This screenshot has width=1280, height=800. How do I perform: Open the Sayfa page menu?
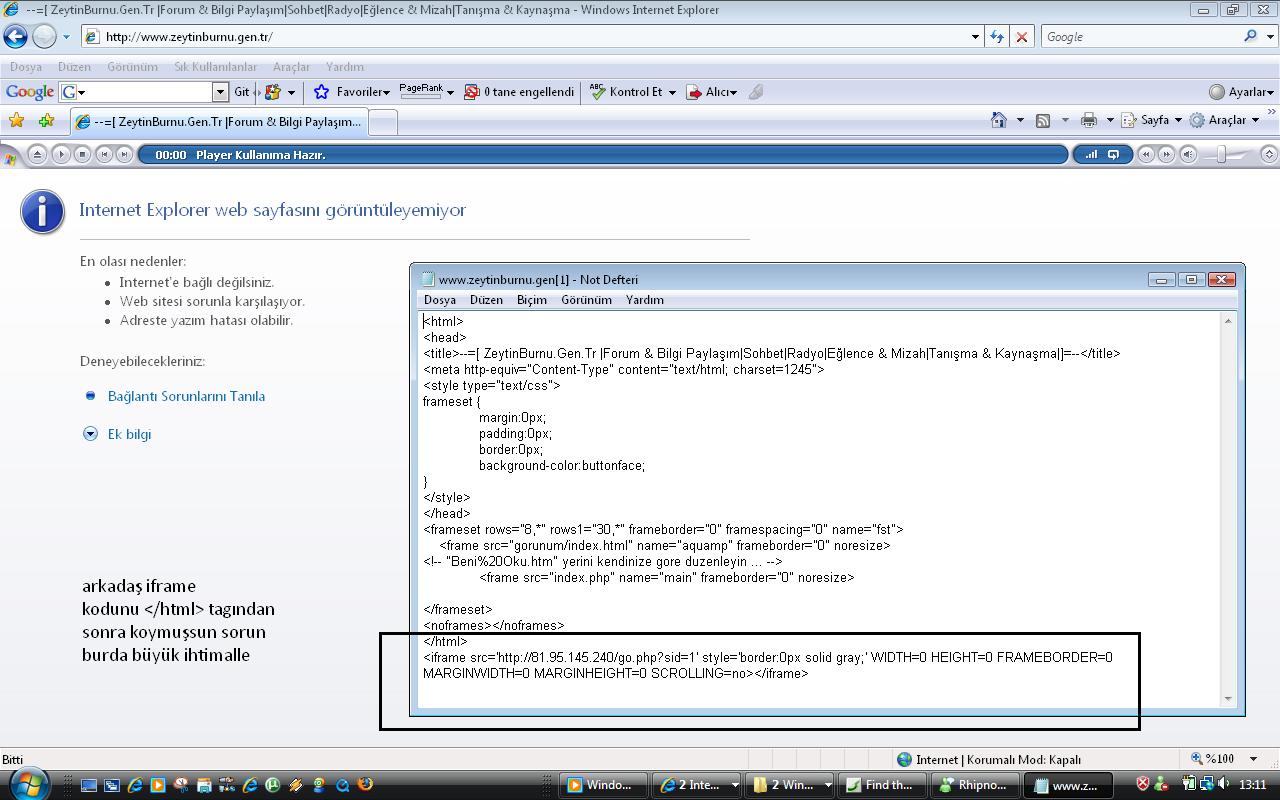[x=1151, y=120]
